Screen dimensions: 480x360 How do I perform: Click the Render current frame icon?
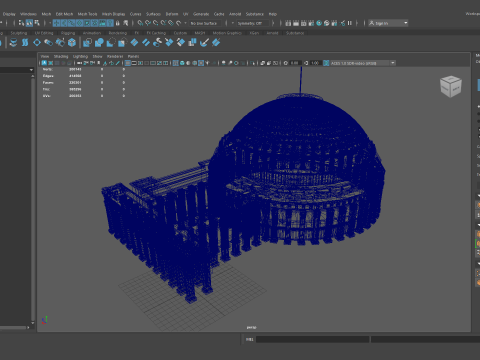point(296,23)
